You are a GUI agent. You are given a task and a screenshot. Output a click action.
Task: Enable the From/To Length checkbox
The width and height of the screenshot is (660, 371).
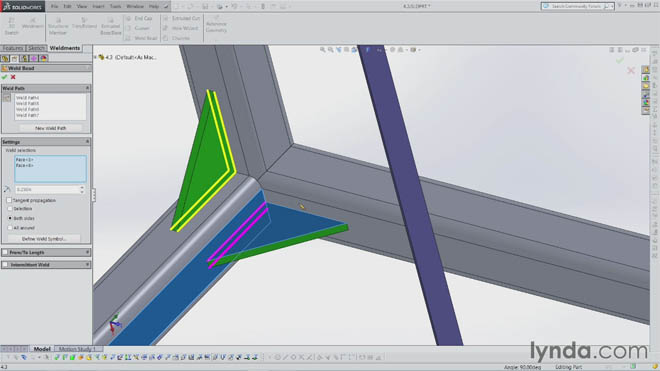5,252
